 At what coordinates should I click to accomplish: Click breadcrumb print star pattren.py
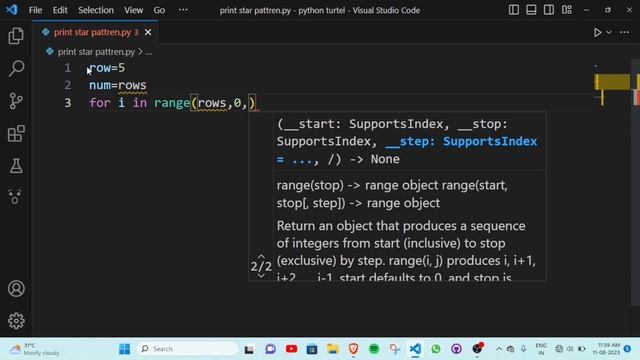tap(96, 52)
